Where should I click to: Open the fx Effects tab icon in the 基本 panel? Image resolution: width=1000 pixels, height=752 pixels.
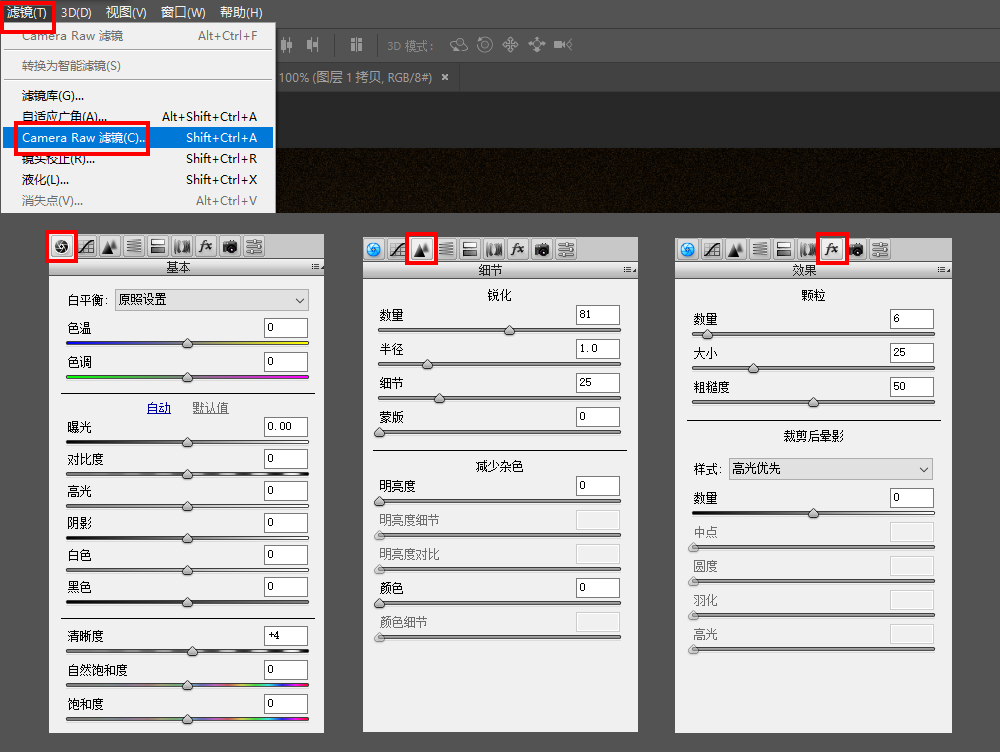click(x=205, y=246)
